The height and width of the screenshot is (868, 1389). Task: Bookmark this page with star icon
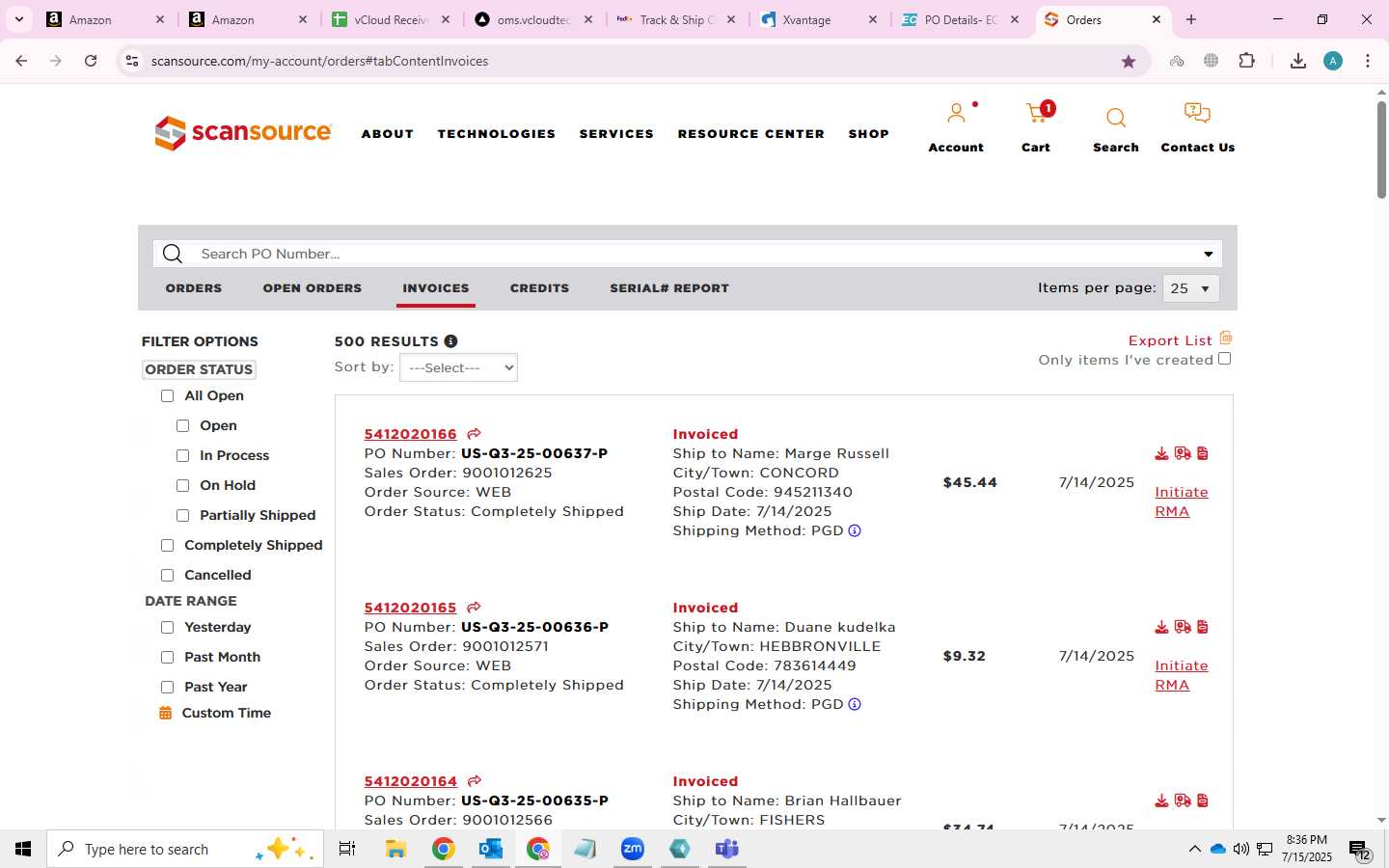pos(1129,61)
